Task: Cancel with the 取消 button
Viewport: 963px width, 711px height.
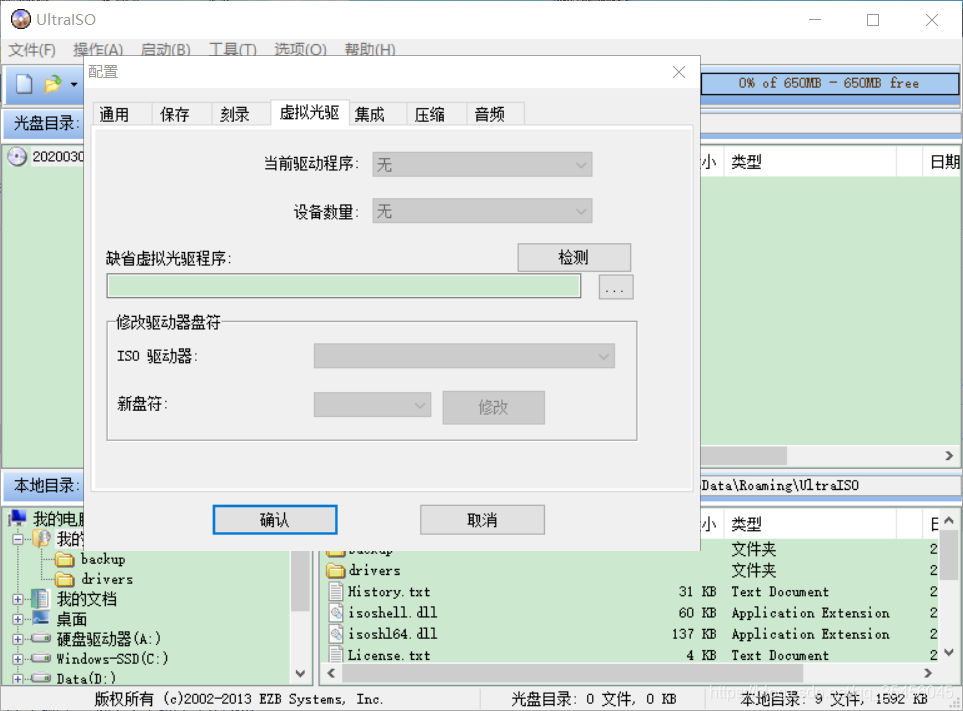Action: [x=482, y=520]
